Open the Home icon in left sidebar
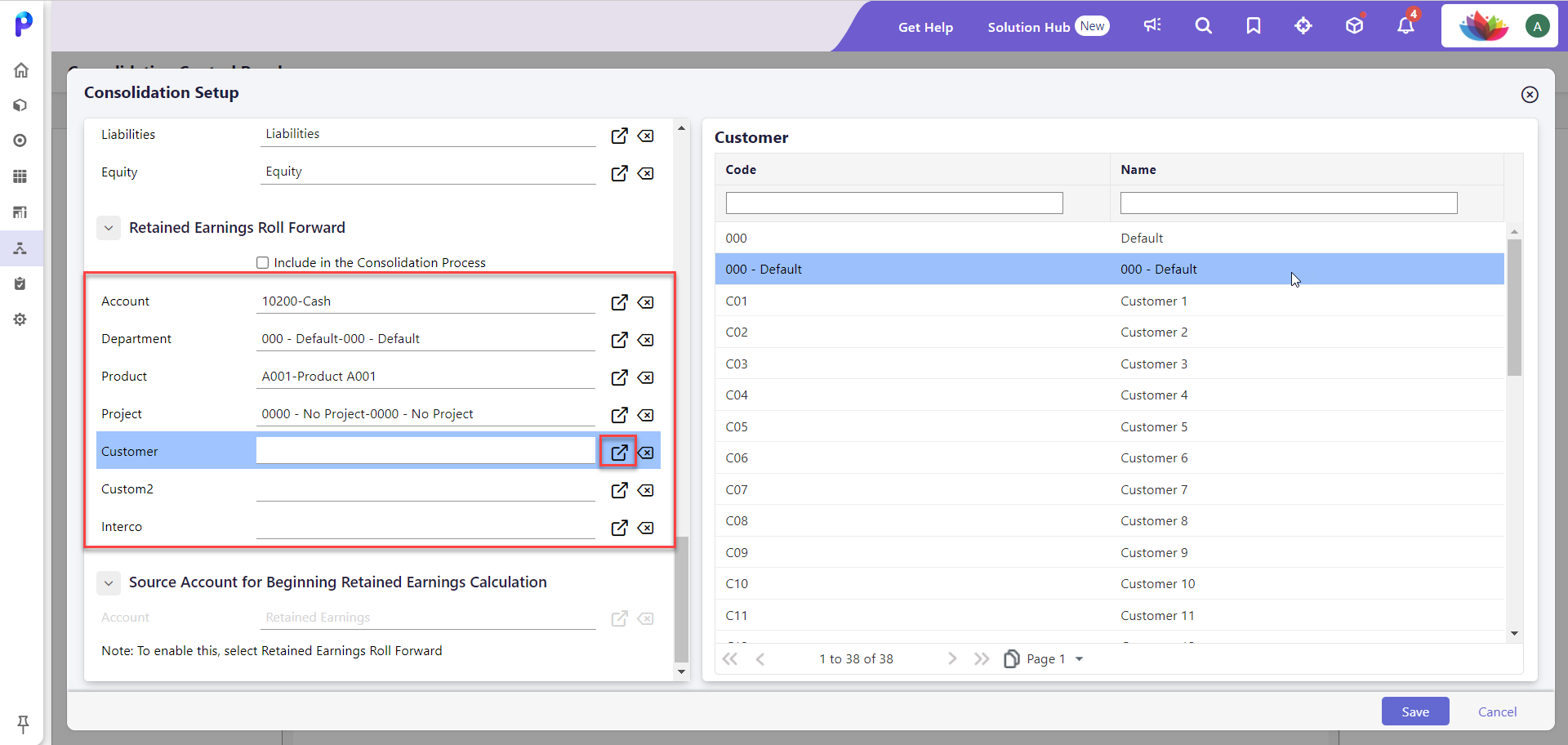1568x745 pixels. pyautogui.click(x=21, y=70)
